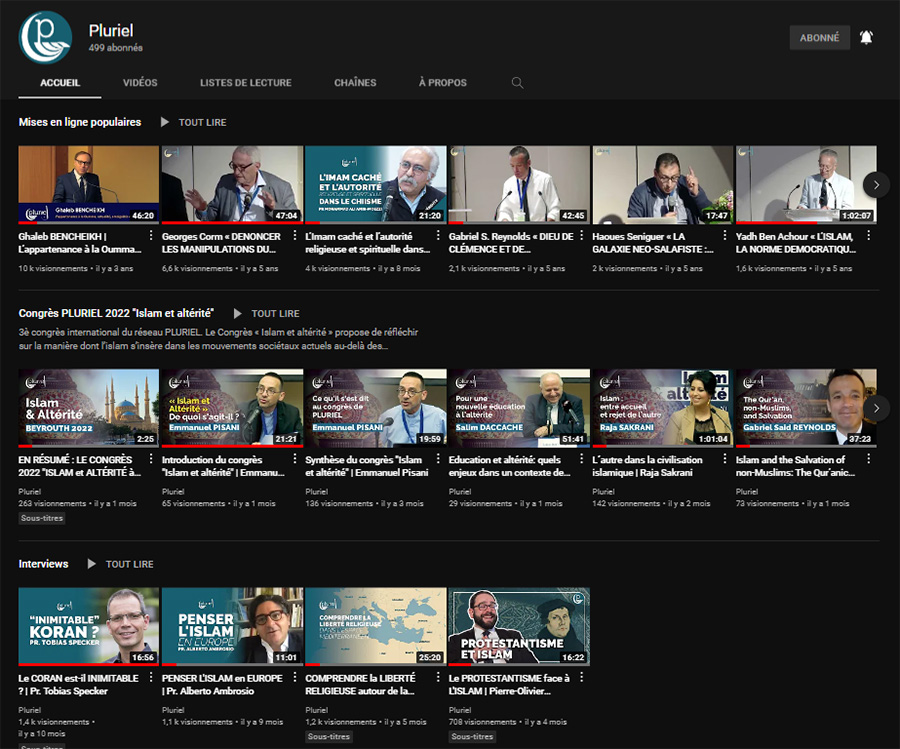Show next videos in Congrès 2022 carousel
This screenshot has height=749, width=900.
876,409
